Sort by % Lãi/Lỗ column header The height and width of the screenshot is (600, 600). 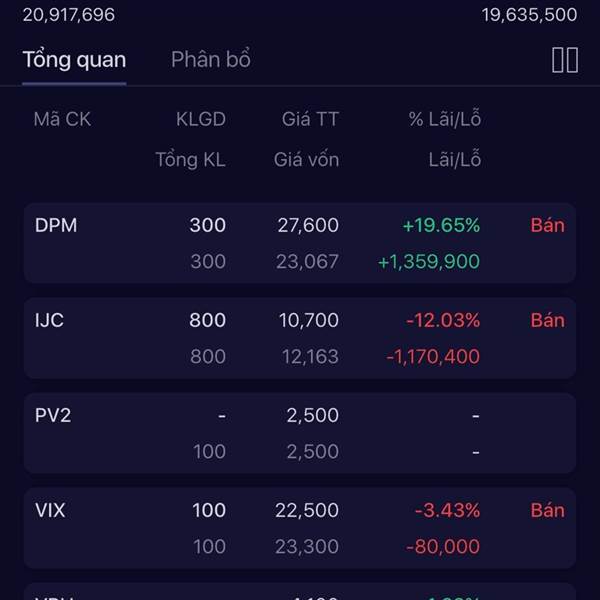tap(444, 120)
